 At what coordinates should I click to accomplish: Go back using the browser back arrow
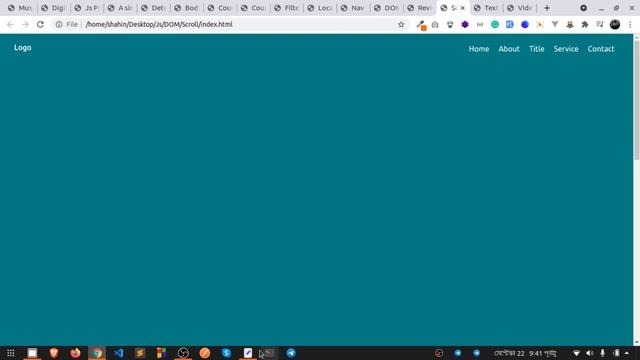(x=10, y=24)
